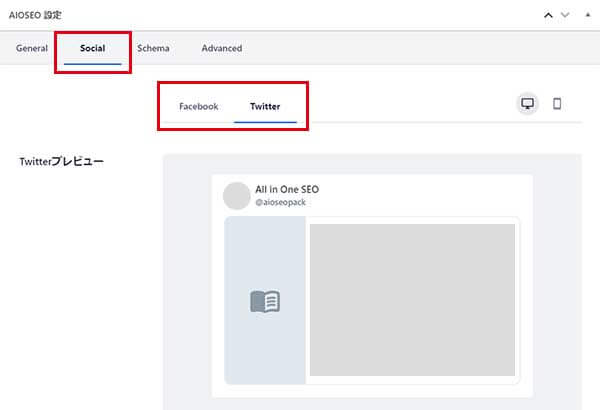Click the All in One SEO name

[287, 189]
